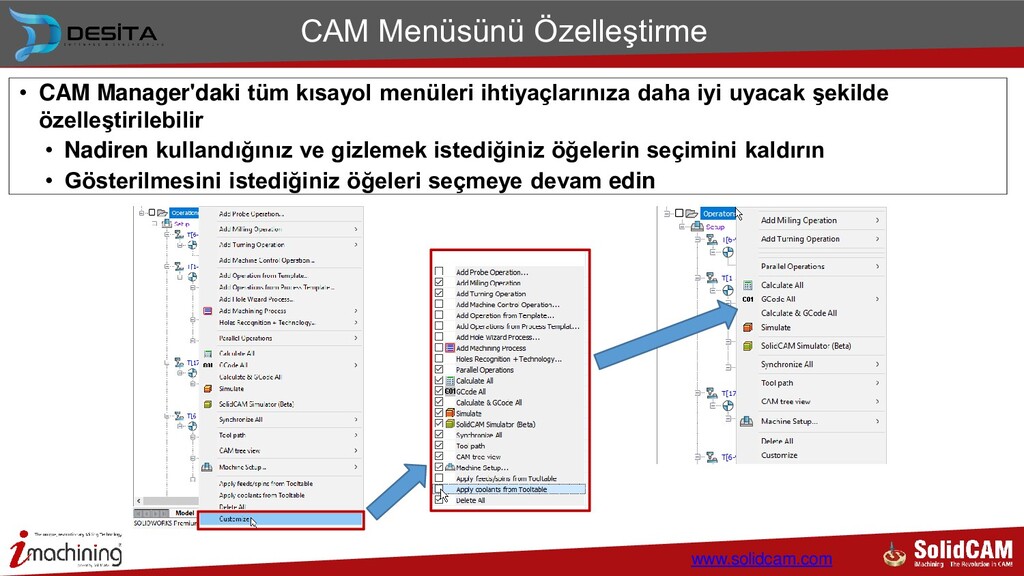Click C01 GCode All icon in trimmed menu
Screen dimensions: 1024x576
pyautogui.click(x=748, y=299)
